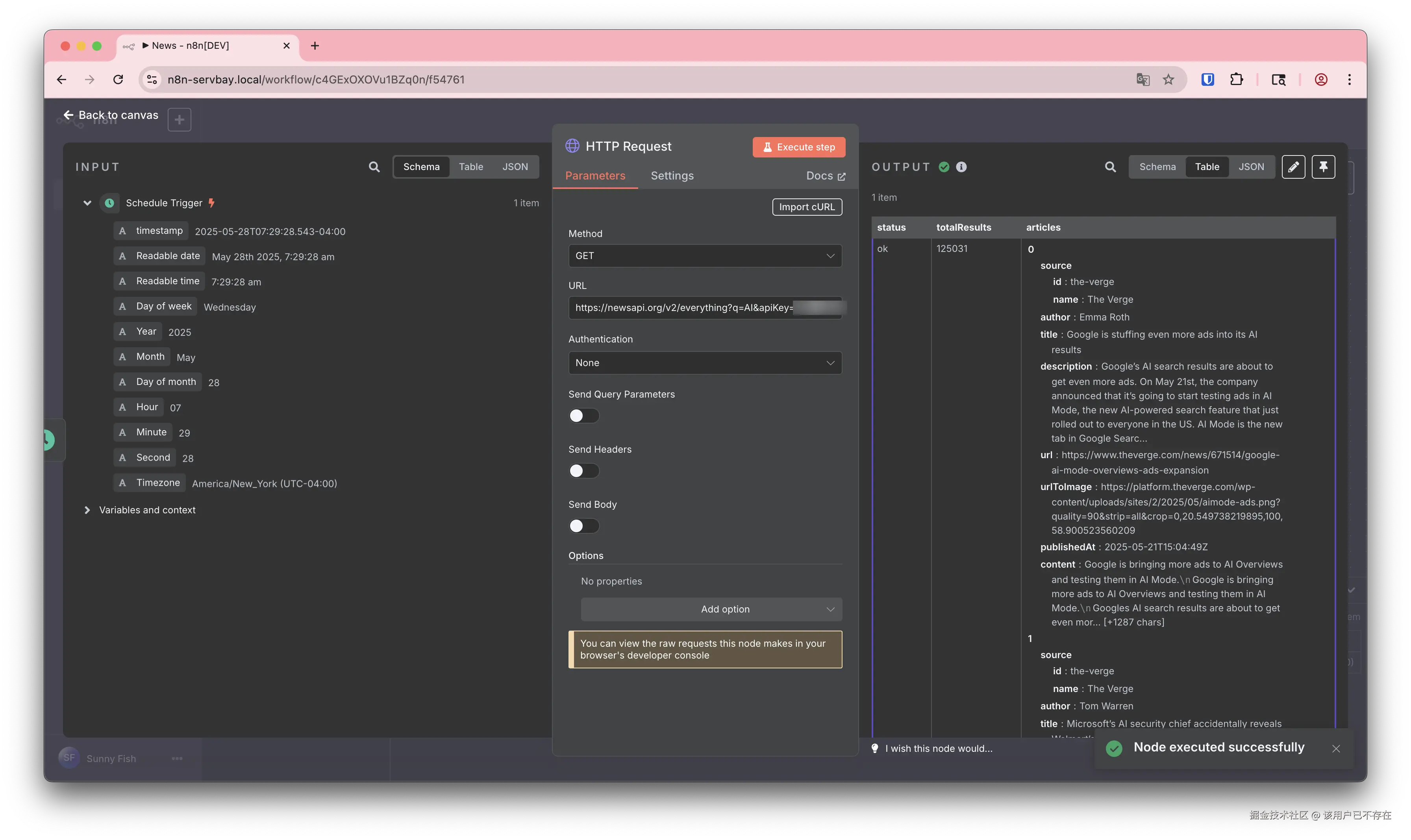Open the browser extensions puzzle icon
1411x840 pixels.
(x=1236, y=80)
